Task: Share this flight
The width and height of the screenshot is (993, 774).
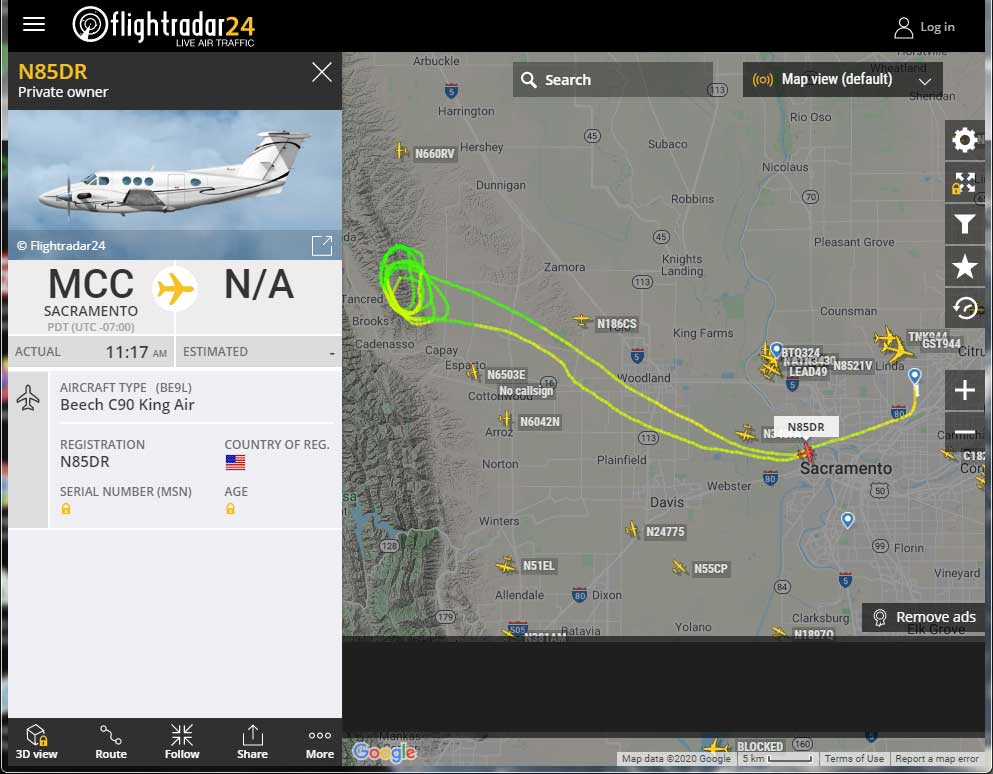Action: point(252,742)
